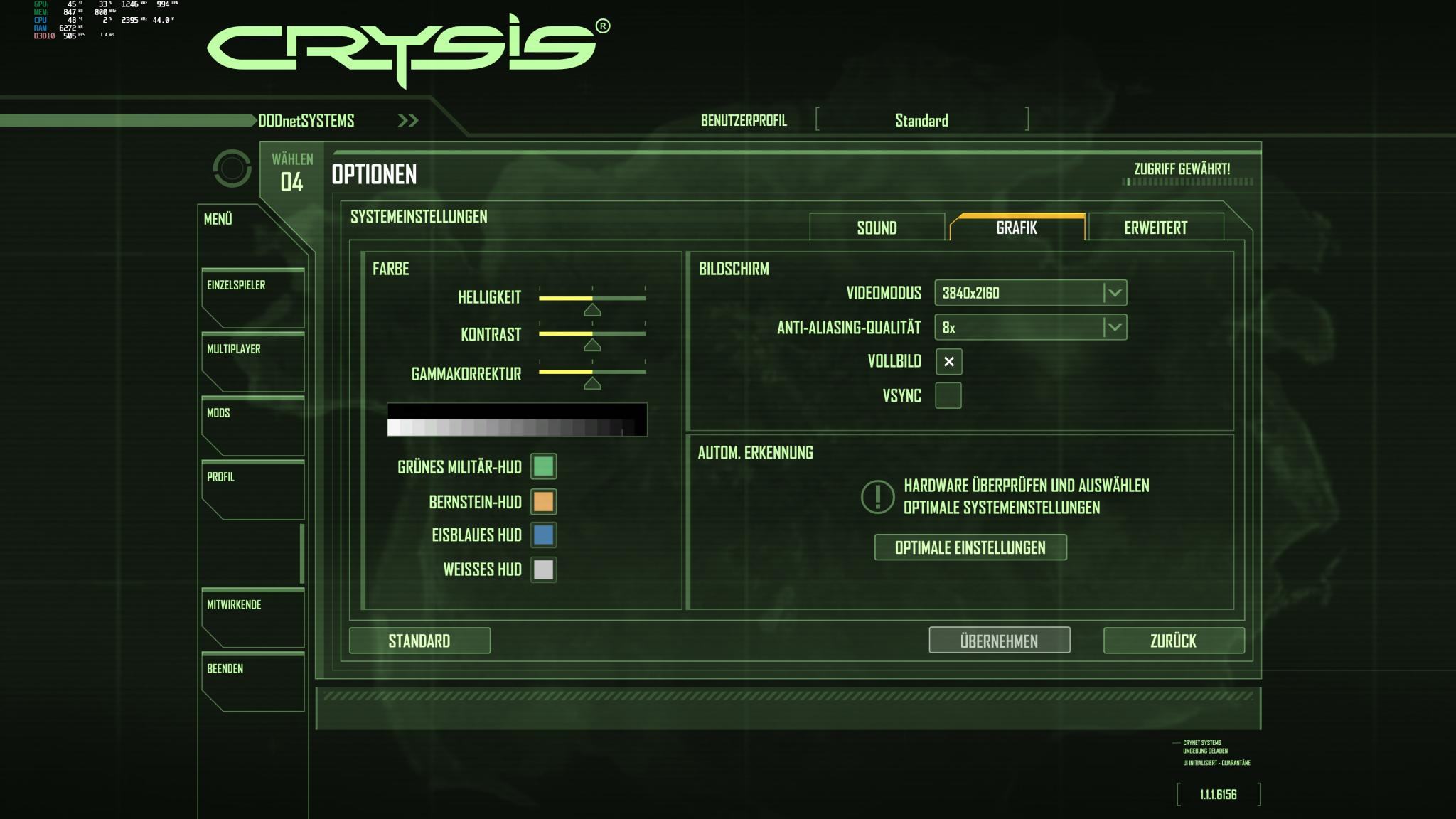Click Beenden to quit the game
Image resolution: width=1456 pixels, height=819 pixels.
pos(252,682)
